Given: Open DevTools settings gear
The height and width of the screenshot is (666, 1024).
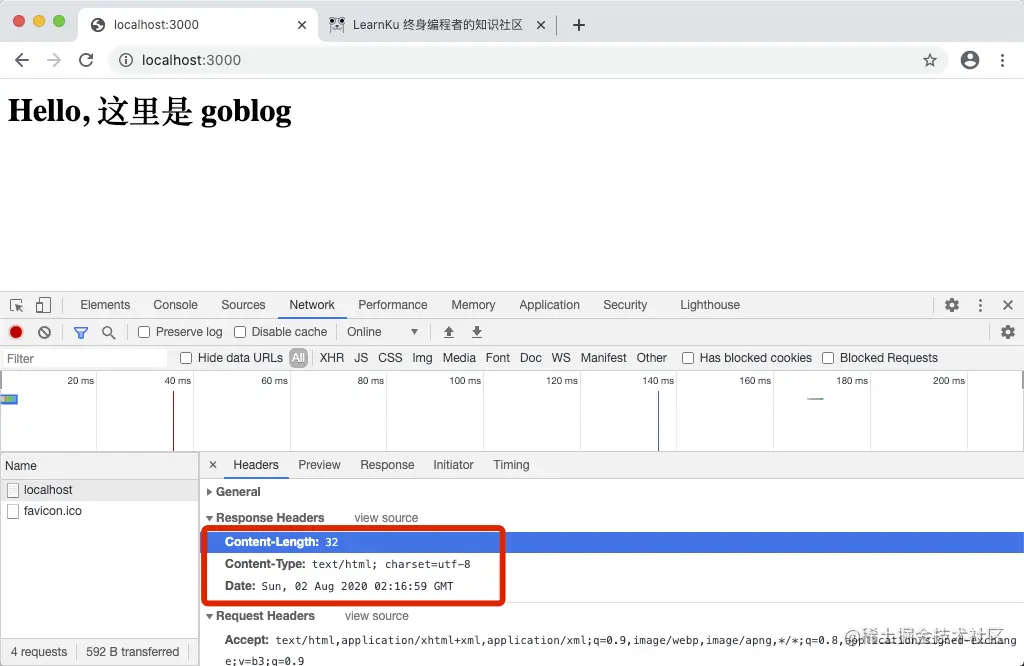Looking at the screenshot, I should tap(952, 305).
